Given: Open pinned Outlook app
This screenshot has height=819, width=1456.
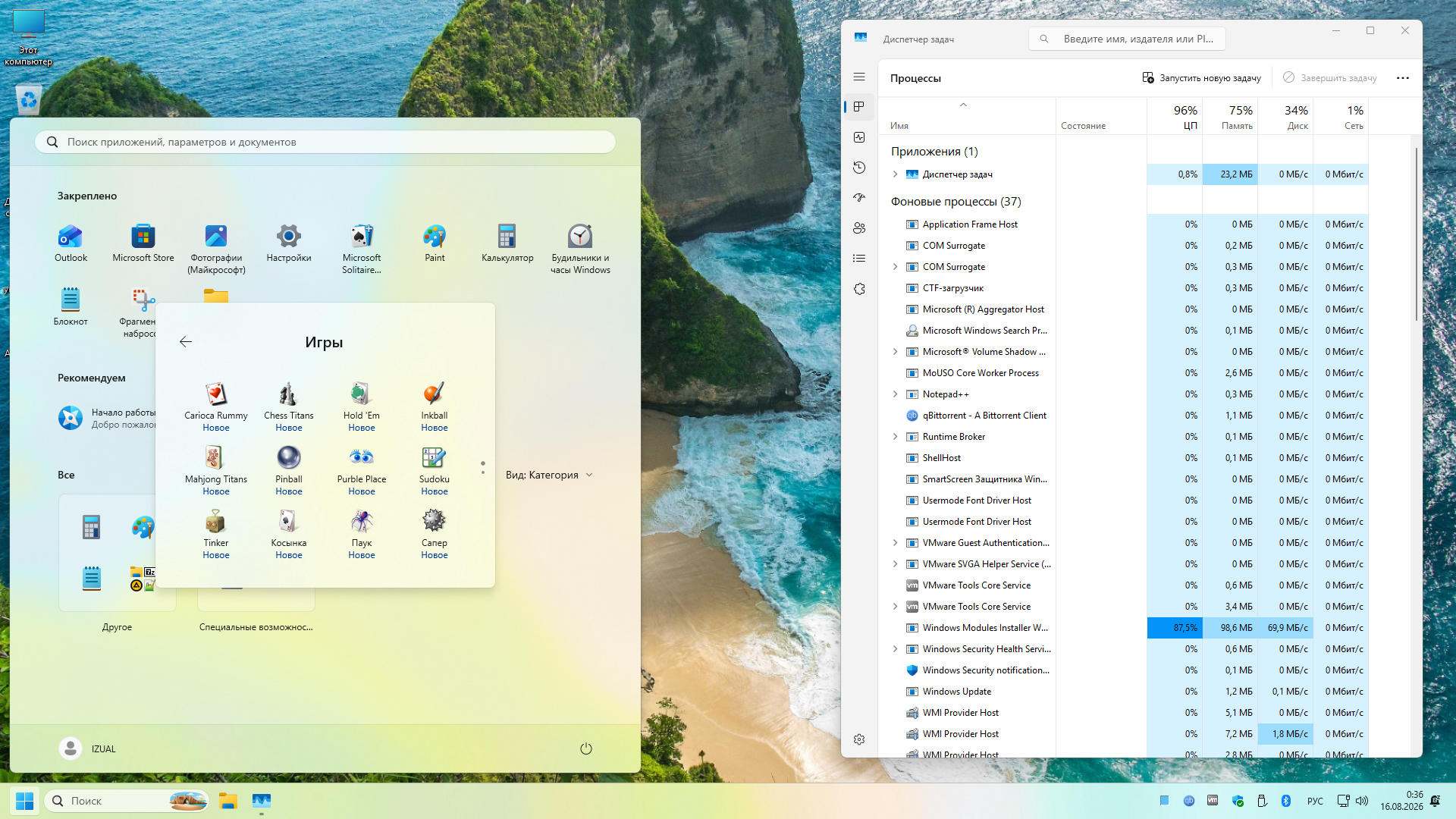Looking at the screenshot, I should [x=71, y=243].
